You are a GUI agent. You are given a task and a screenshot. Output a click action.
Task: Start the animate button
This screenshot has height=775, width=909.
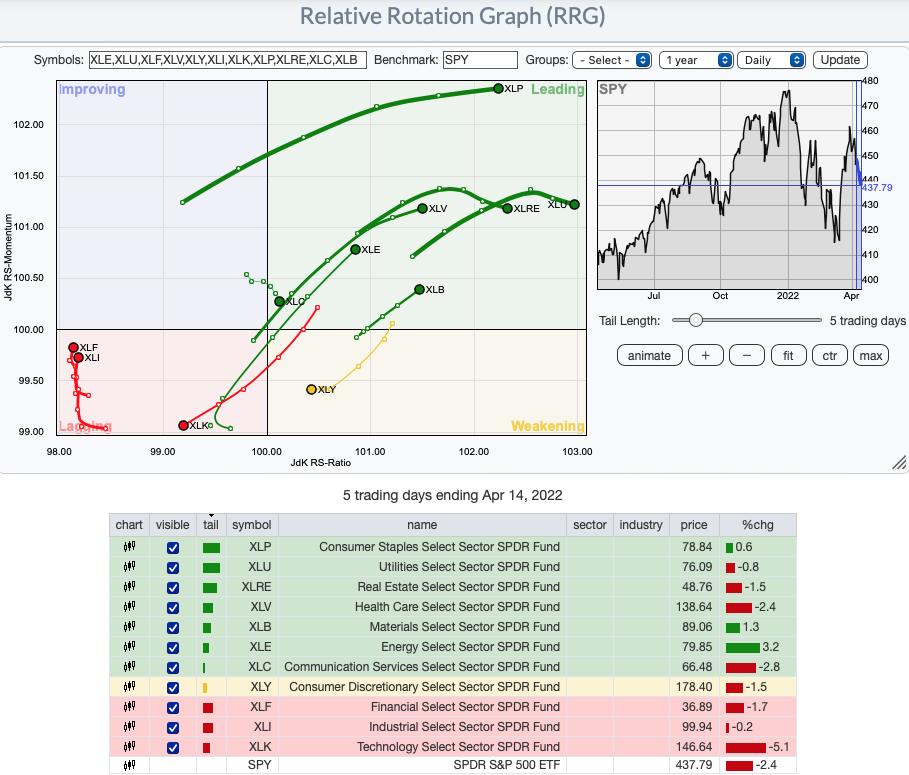(x=649, y=355)
